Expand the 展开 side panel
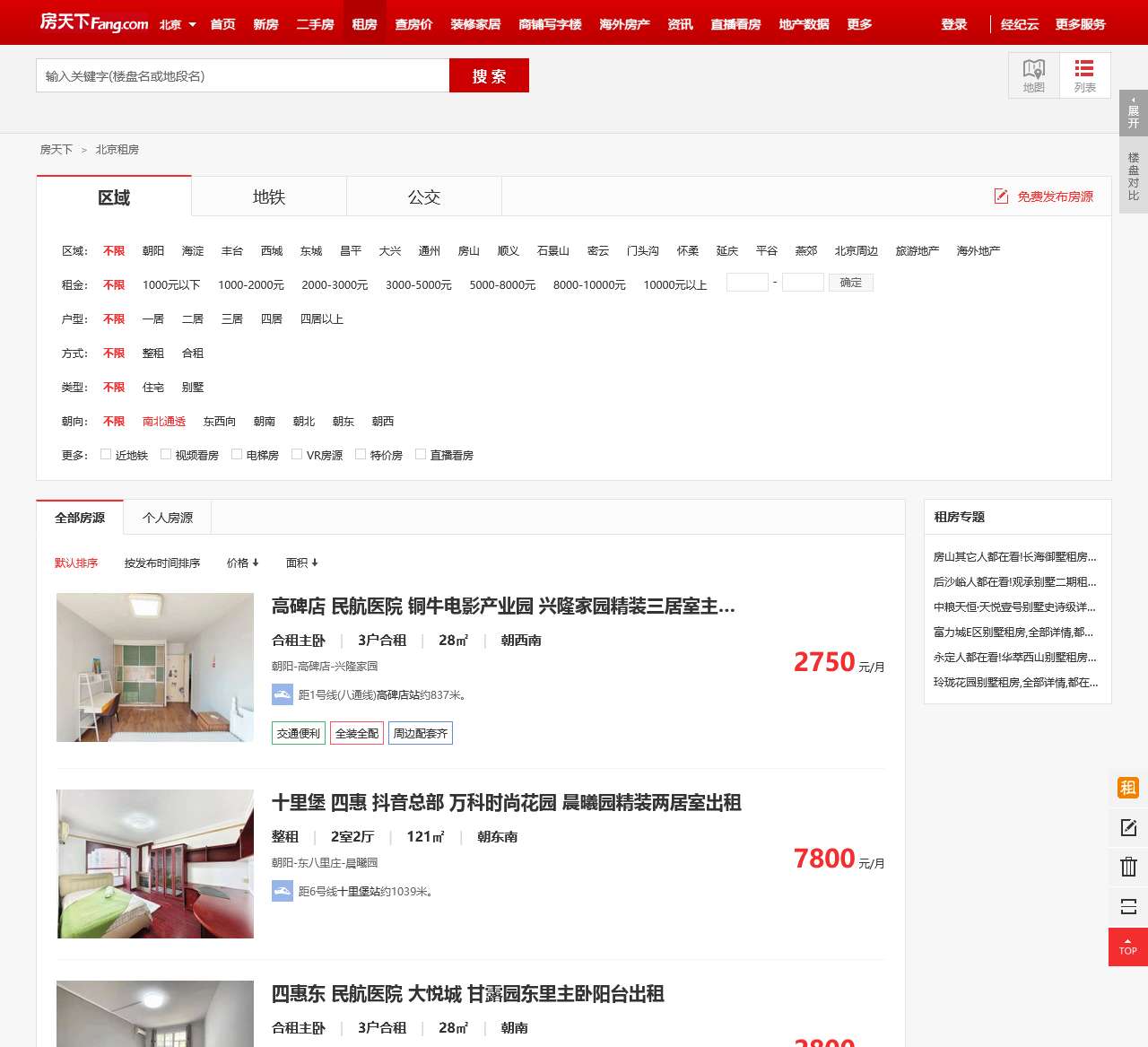Screen dimensions: 1148x1047 click(x=1134, y=112)
